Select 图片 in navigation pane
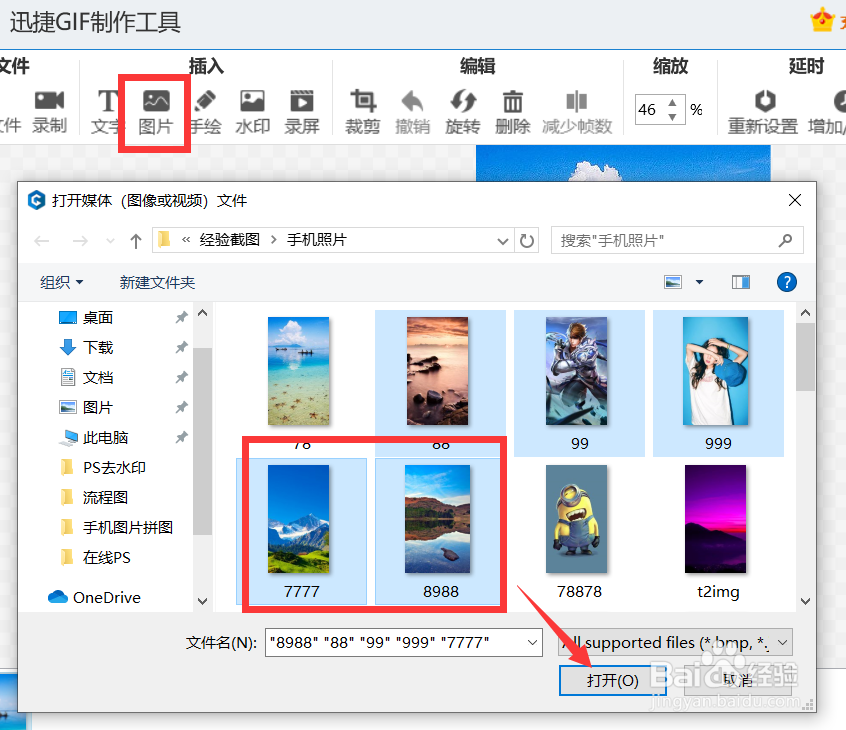 [x=98, y=407]
